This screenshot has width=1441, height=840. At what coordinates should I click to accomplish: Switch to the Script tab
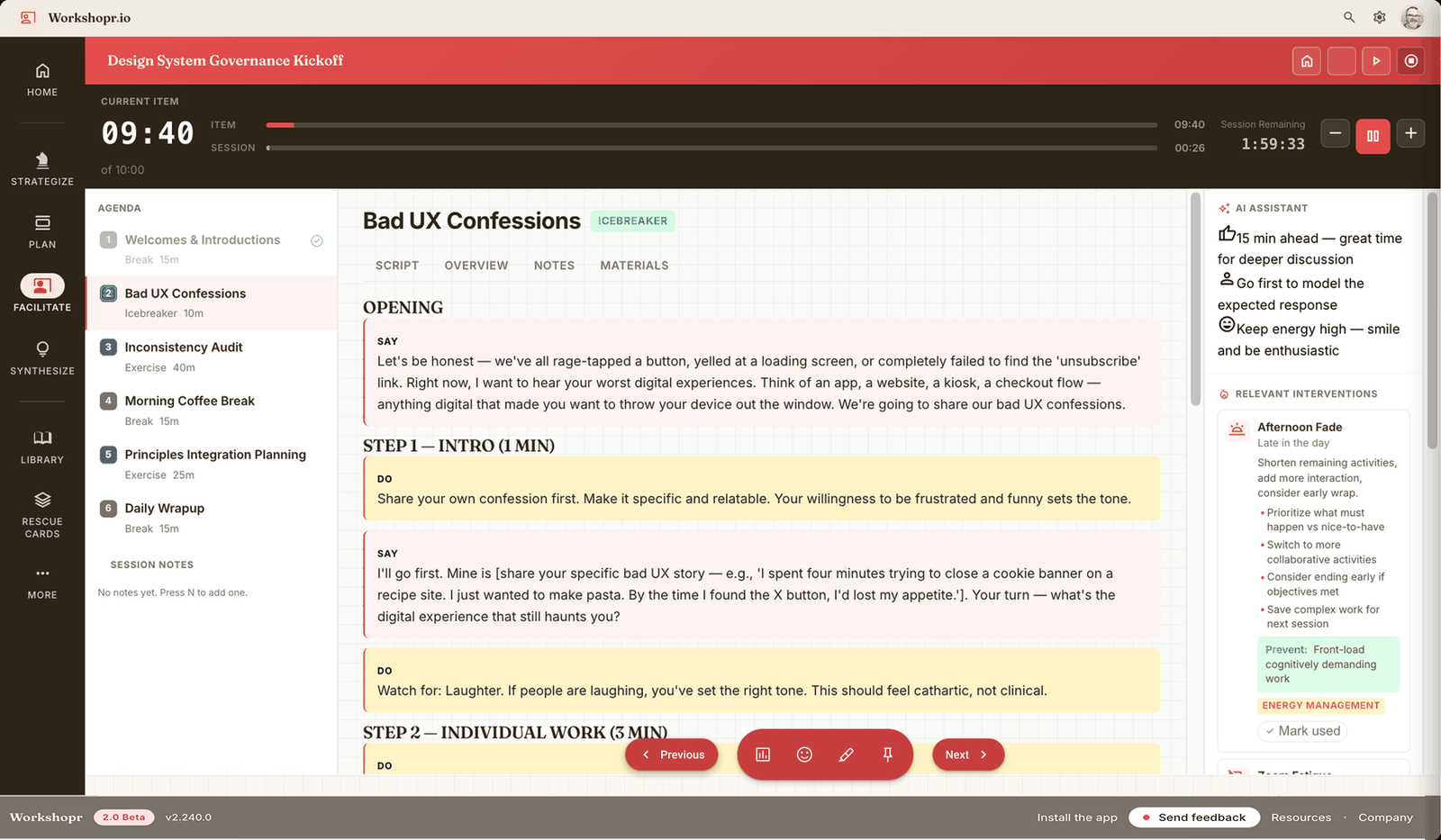(x=397, y=266)
